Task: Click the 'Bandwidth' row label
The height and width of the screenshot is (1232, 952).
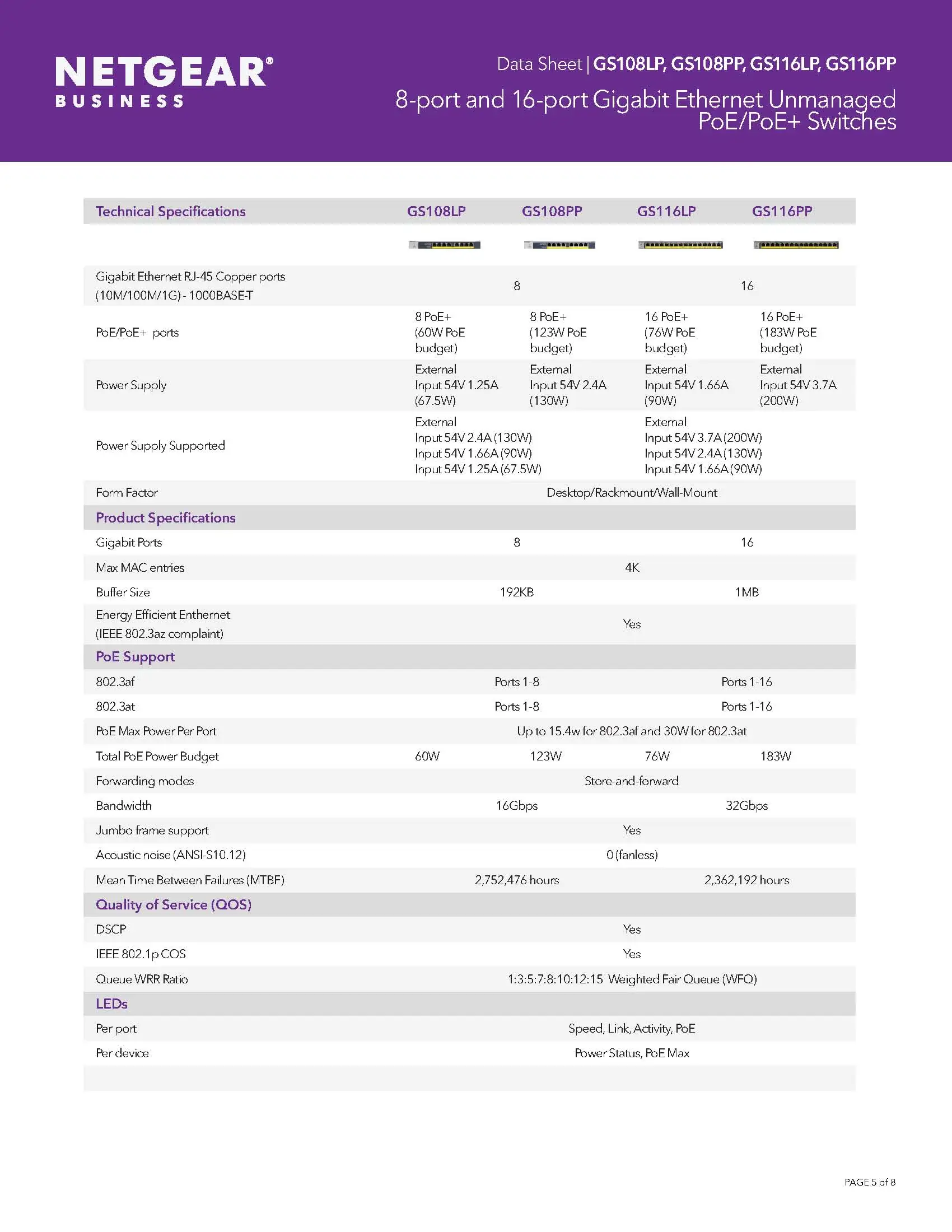Action: coord(124,805)
